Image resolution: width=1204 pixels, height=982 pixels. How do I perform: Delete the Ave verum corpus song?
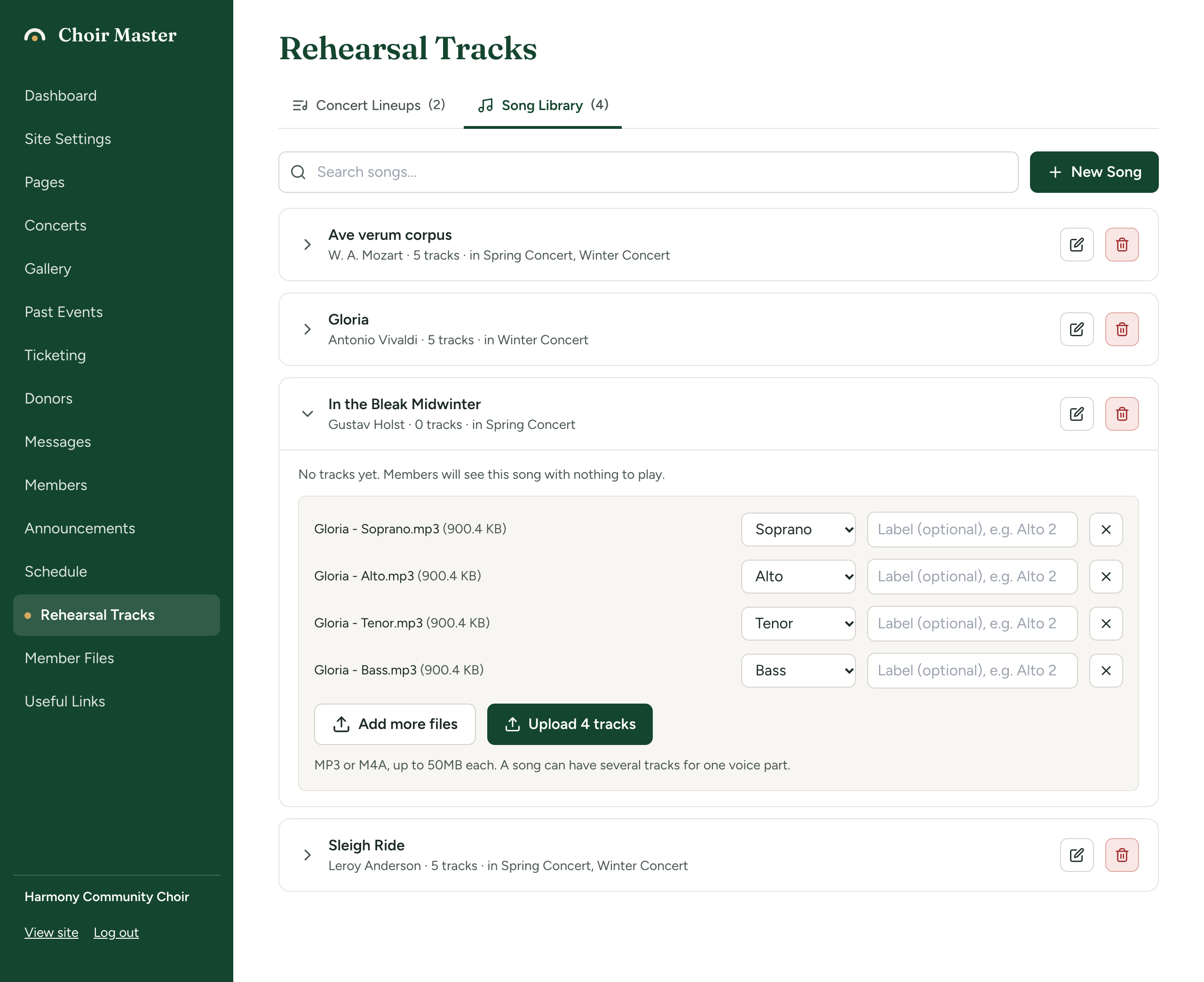point(1121,245)
